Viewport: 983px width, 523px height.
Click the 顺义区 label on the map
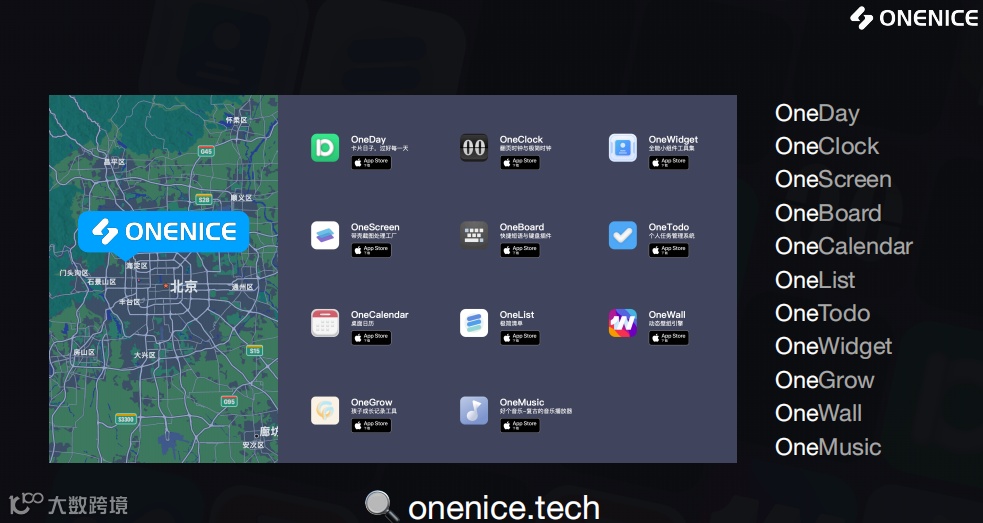241,198
